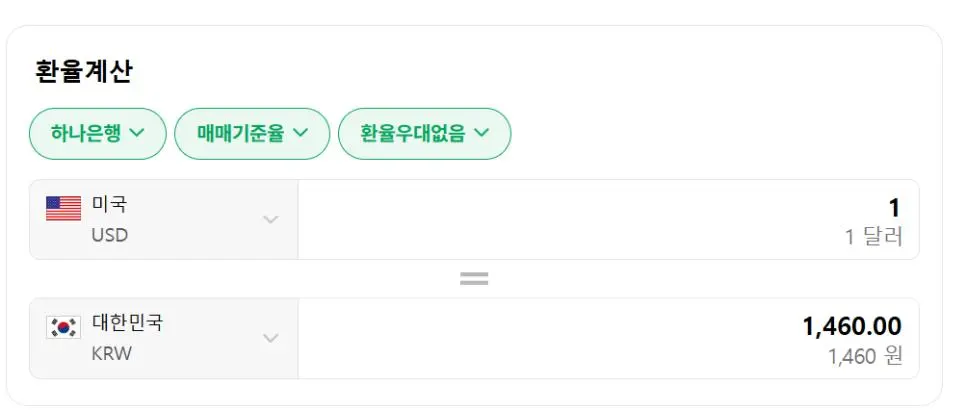Click the equals sign between currencies
This screenshot has height=410, width=966.
coord(473,279)
